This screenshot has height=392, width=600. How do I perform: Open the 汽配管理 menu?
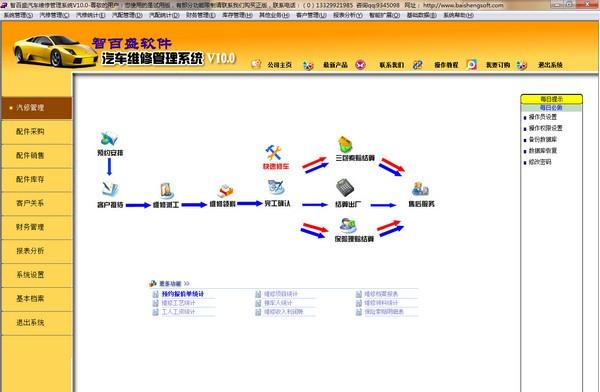coord(127,15)
